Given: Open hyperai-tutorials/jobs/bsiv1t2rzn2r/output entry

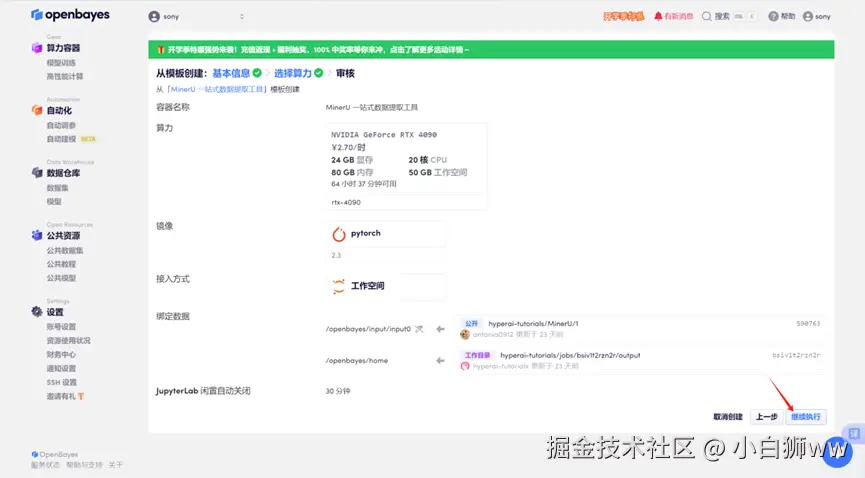Looking at the screenshot, I should tap(640, 360).
